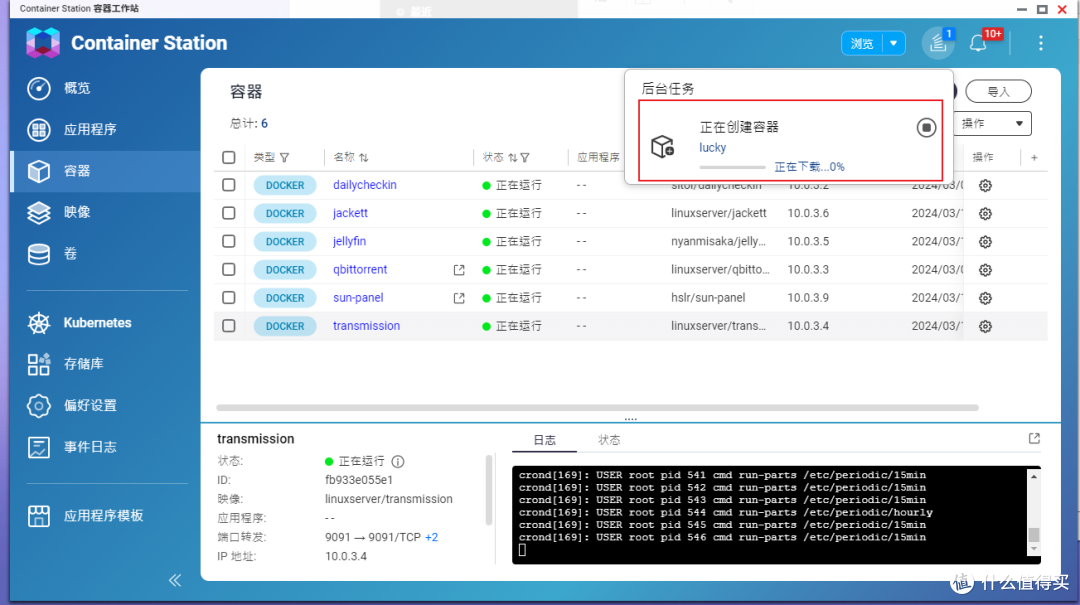
Task: Click the total count 6
Action: tap(264, 124)
